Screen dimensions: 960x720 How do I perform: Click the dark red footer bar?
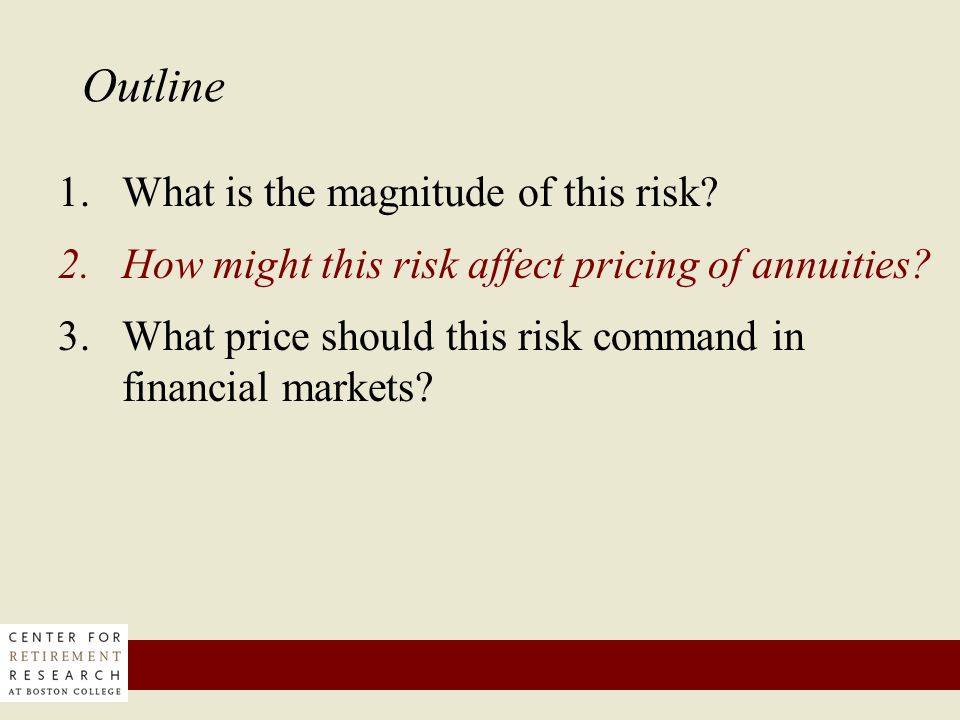544,664
